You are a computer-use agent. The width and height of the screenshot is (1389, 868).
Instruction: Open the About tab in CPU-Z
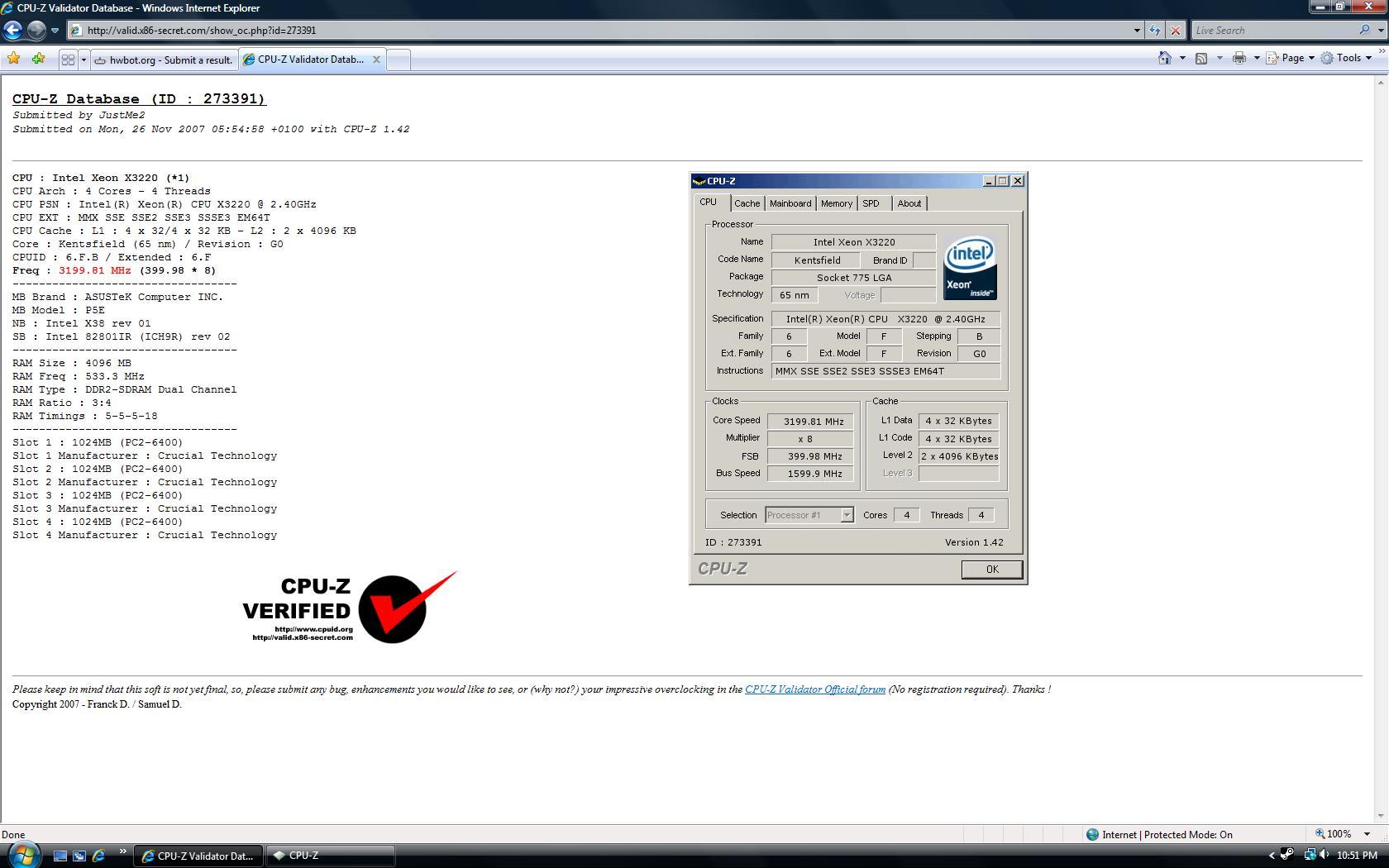909,203
